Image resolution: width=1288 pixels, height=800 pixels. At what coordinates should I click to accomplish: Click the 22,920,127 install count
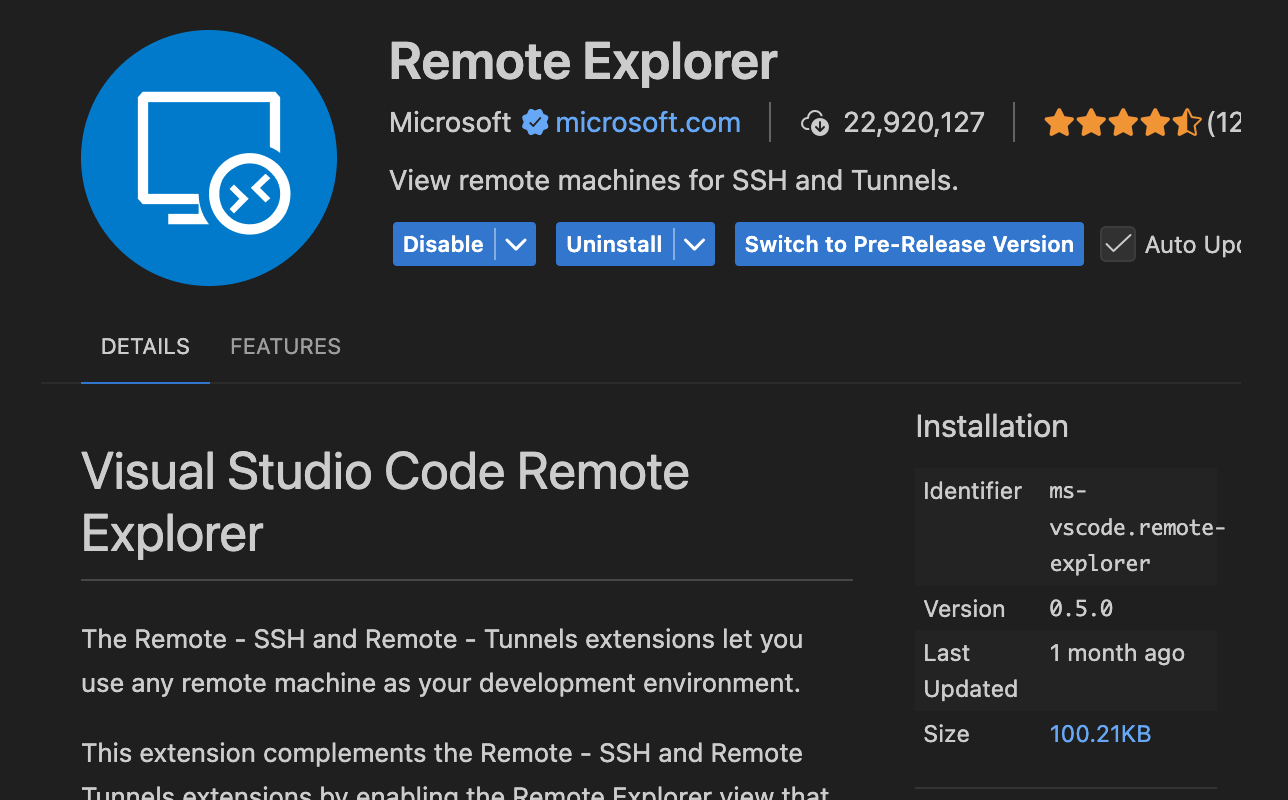914,123
